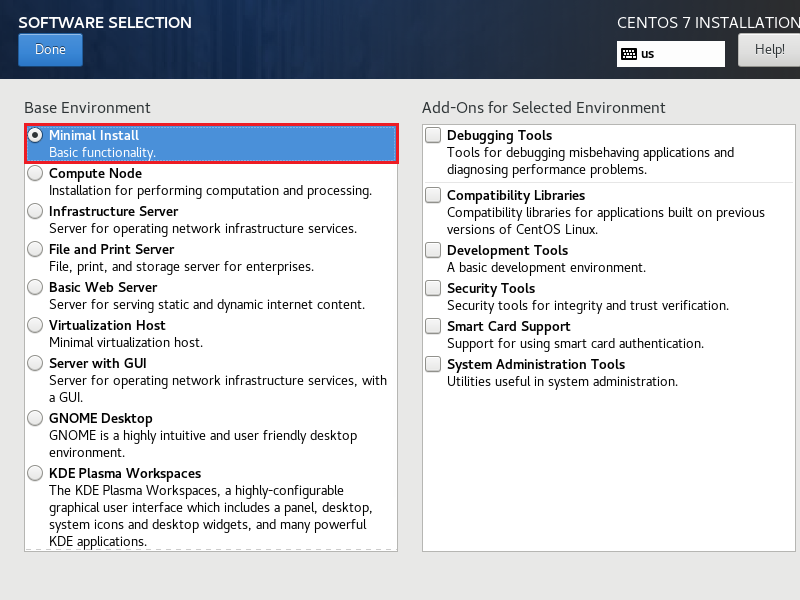Check System Administration Tools checkbox
Image resolution: width=800 pixels, height=600 pixels.
click(x=433, y=364)
